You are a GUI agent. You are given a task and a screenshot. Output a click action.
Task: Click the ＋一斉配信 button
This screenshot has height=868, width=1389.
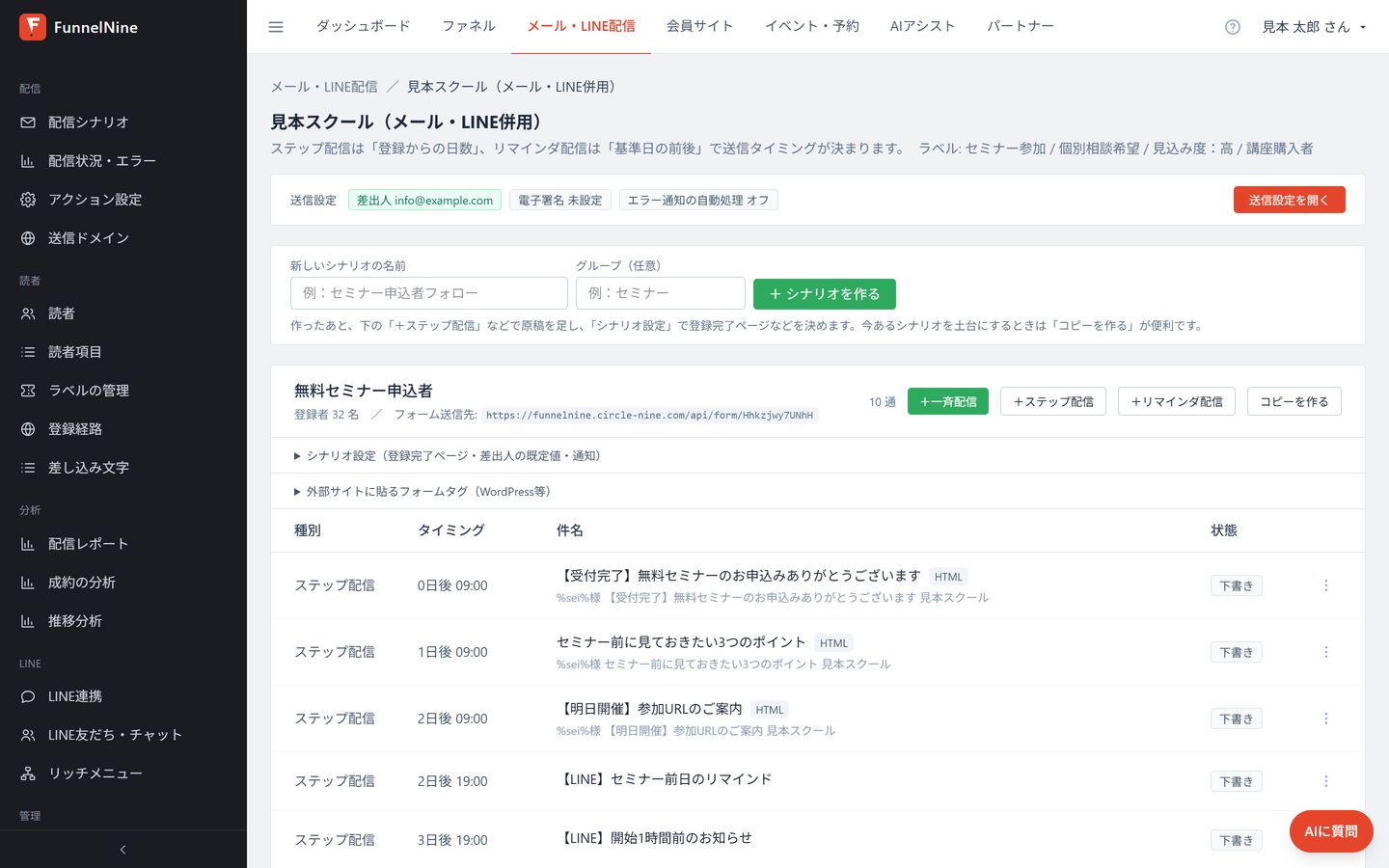coord(948,401)
